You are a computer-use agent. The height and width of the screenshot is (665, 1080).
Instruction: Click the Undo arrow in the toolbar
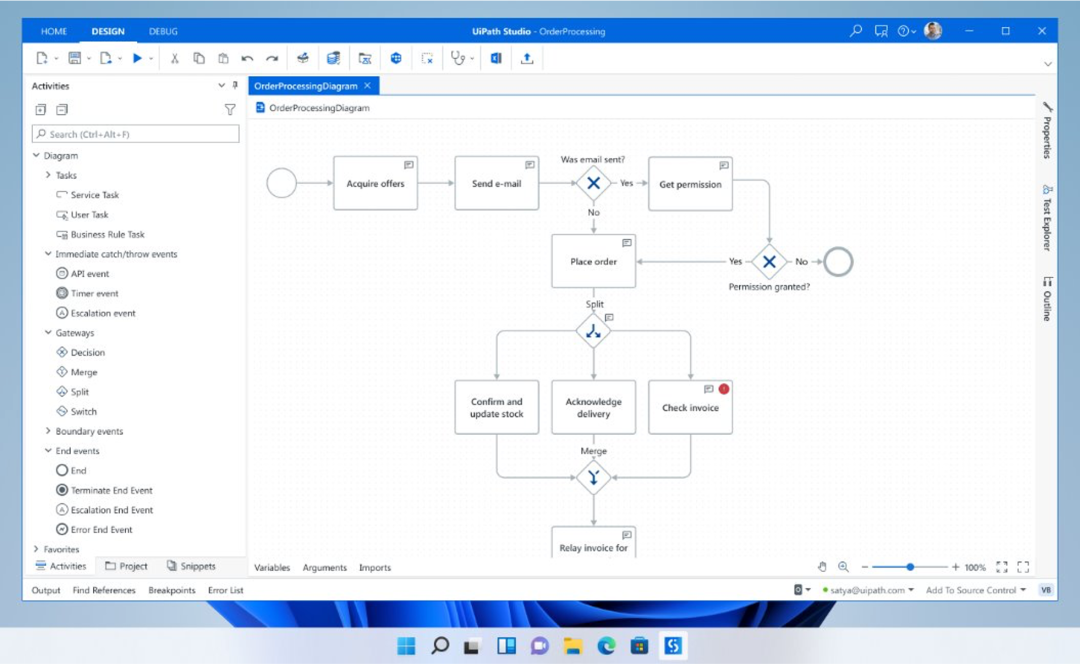coord(247,59)
